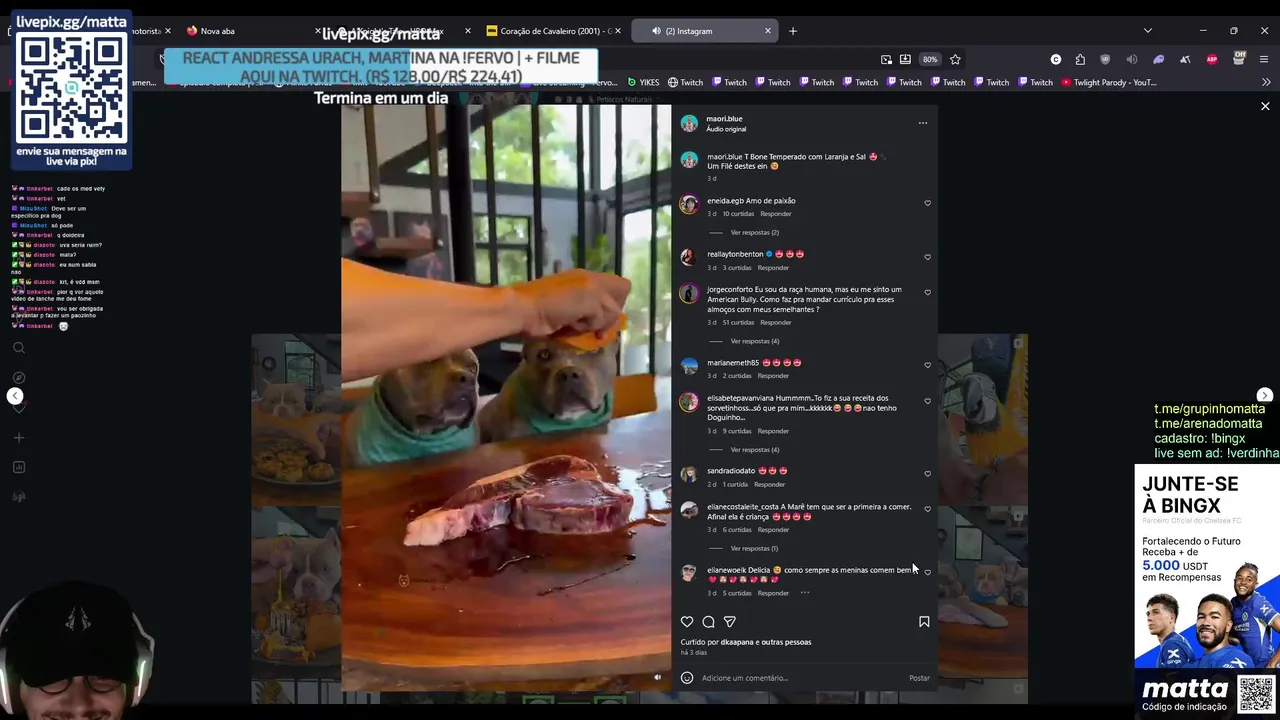
Task: Expand replies under eneida.egb comment
Action: [754, 232]
